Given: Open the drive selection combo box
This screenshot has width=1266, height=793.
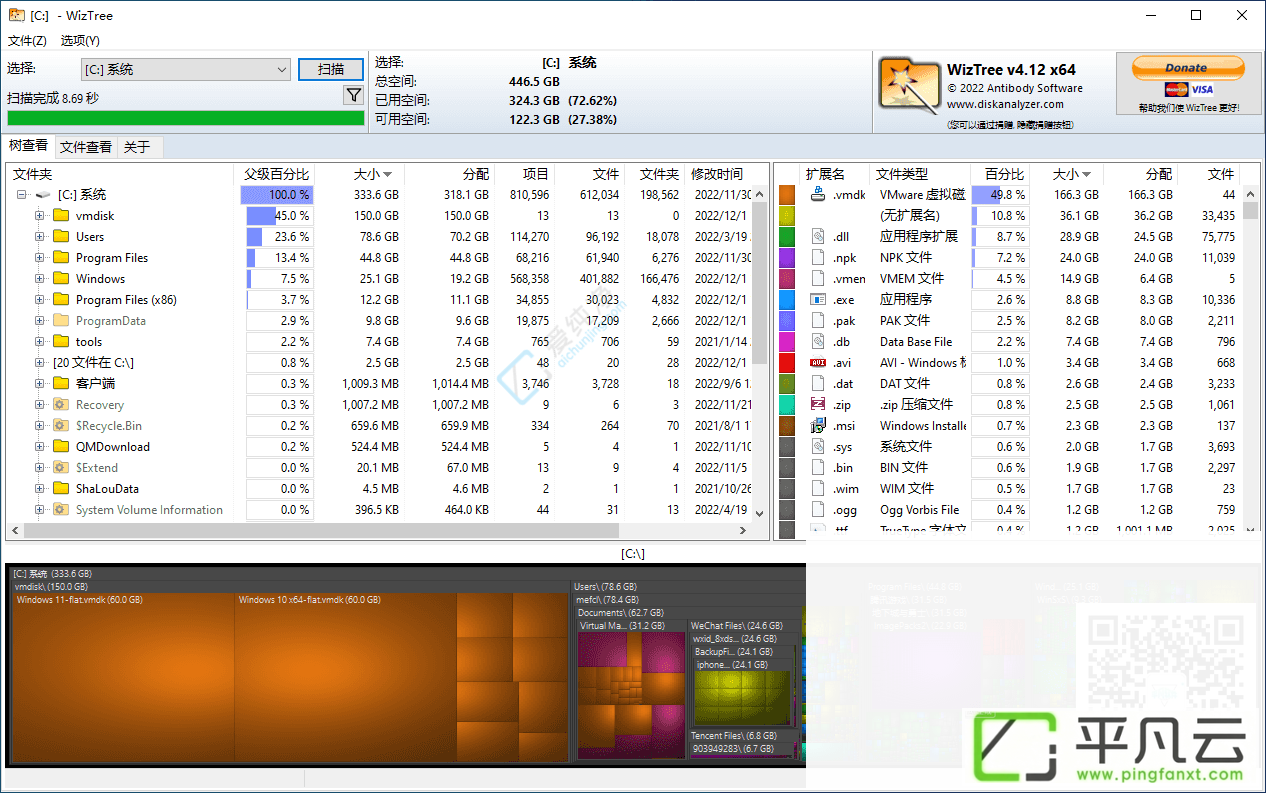Looking at the screenshot, I should click(x=186, y=69).
